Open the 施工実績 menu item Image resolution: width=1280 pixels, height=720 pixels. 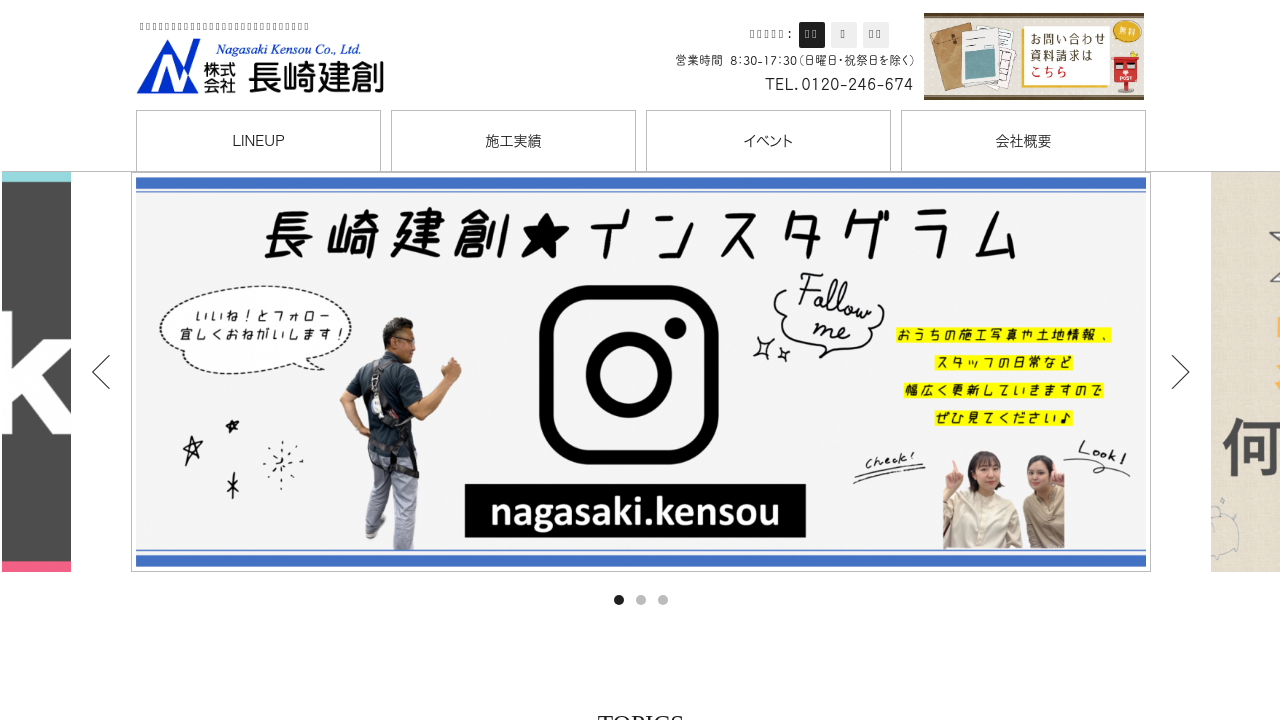pyautogui.click(x=513, y=141)
